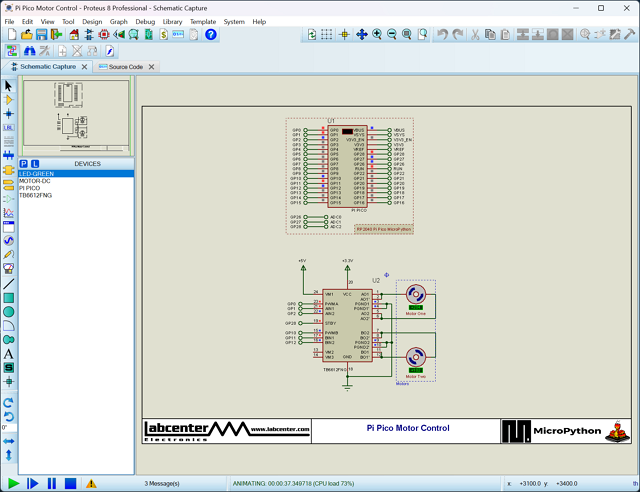Image resolution: width=640 pixels, height=492 pixels.
Task: Close the Source Code tab
Action: click(151, 67)
